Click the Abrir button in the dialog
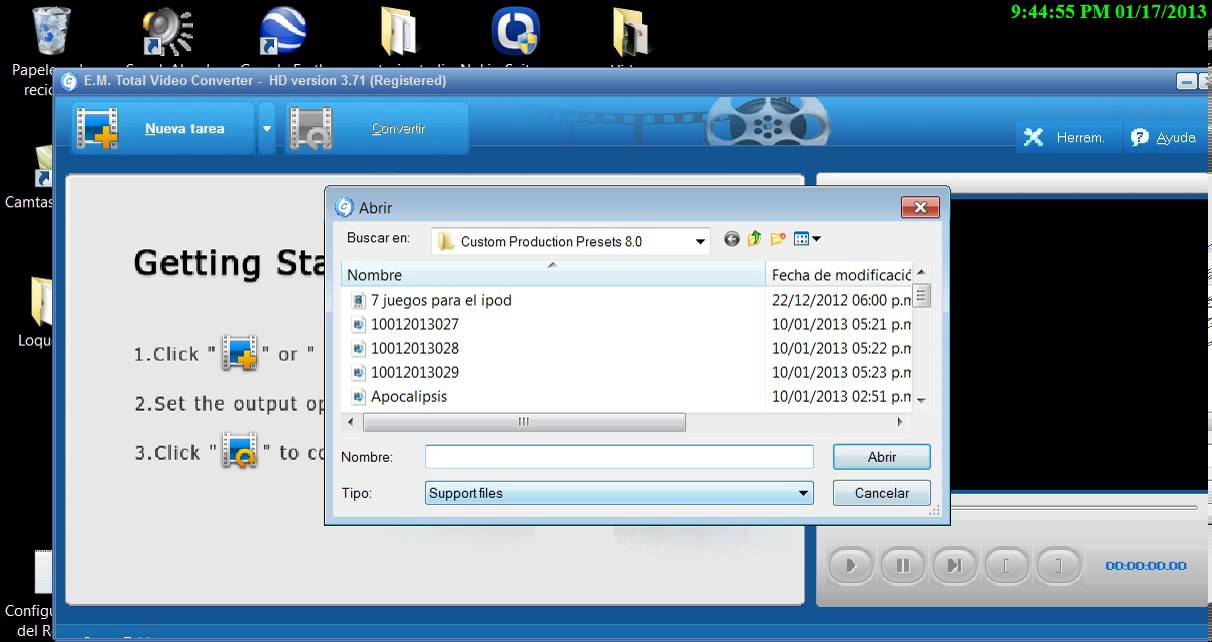This screenshot has width=1212, height=642. (882, 457)
